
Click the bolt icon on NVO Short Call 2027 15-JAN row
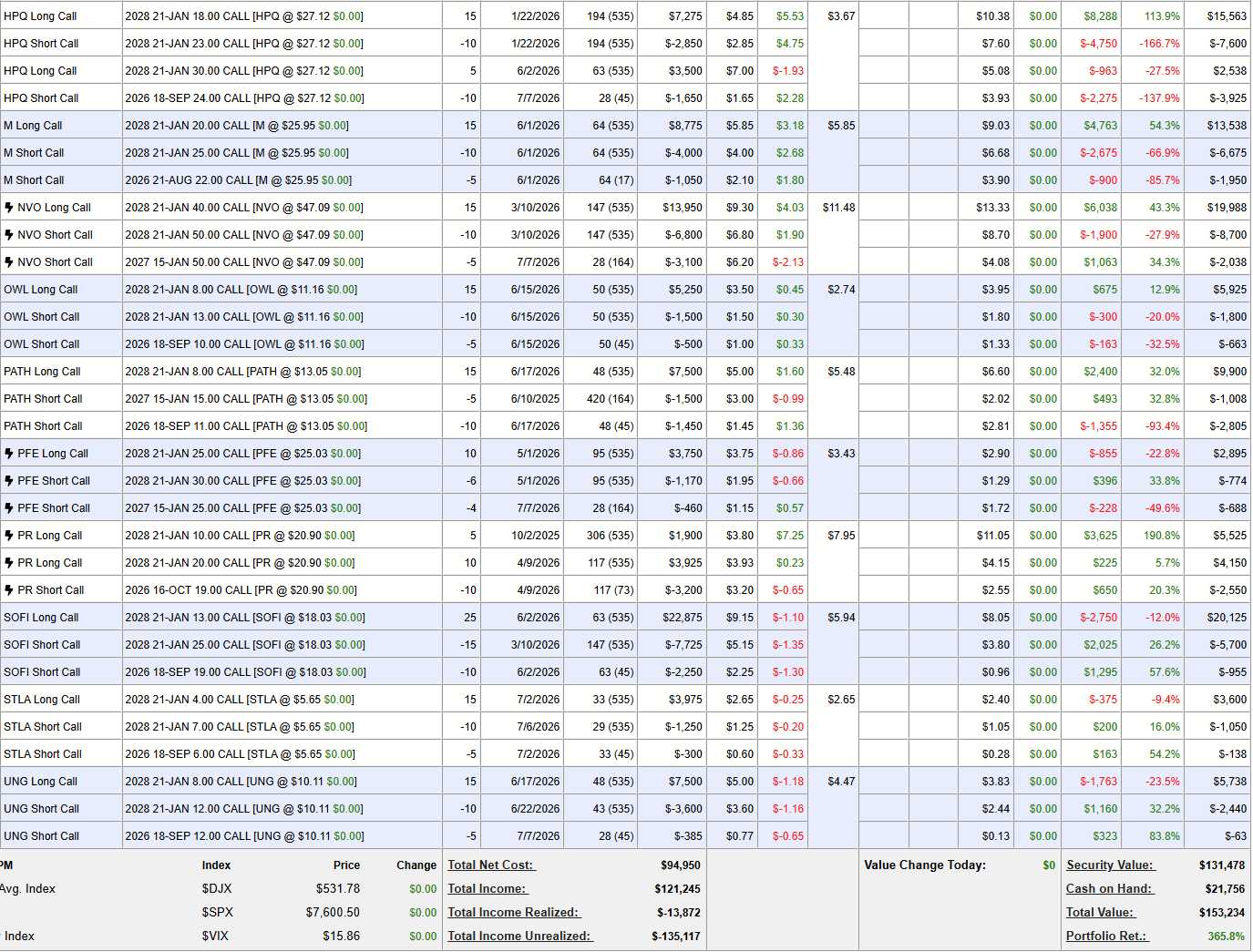(x=9, y=262)
